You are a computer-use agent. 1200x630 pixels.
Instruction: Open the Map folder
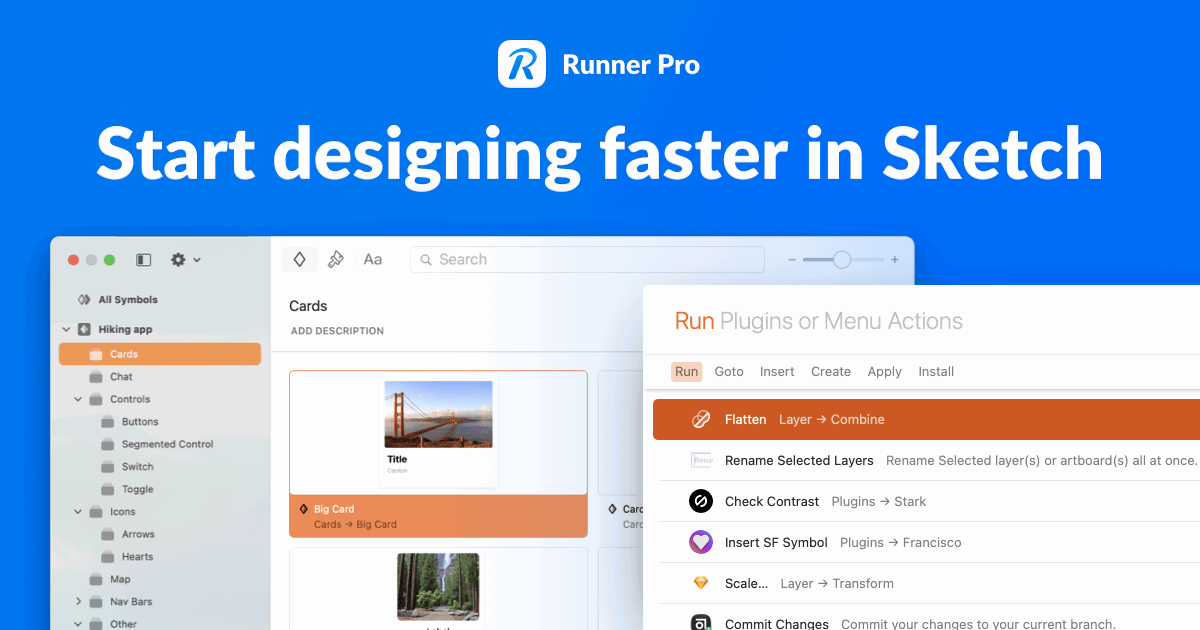(120, 579)
